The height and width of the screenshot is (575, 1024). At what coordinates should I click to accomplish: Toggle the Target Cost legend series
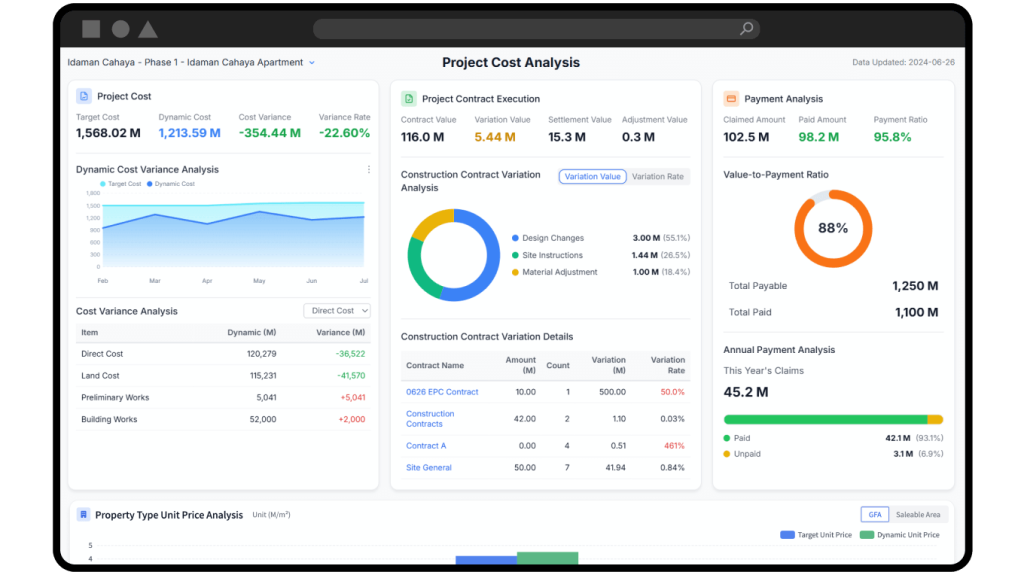pos(121,184)
